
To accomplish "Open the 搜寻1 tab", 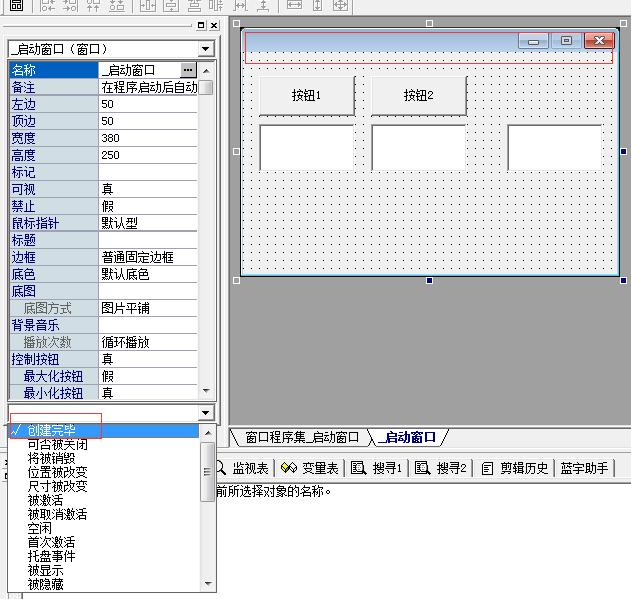I will 377,468.
